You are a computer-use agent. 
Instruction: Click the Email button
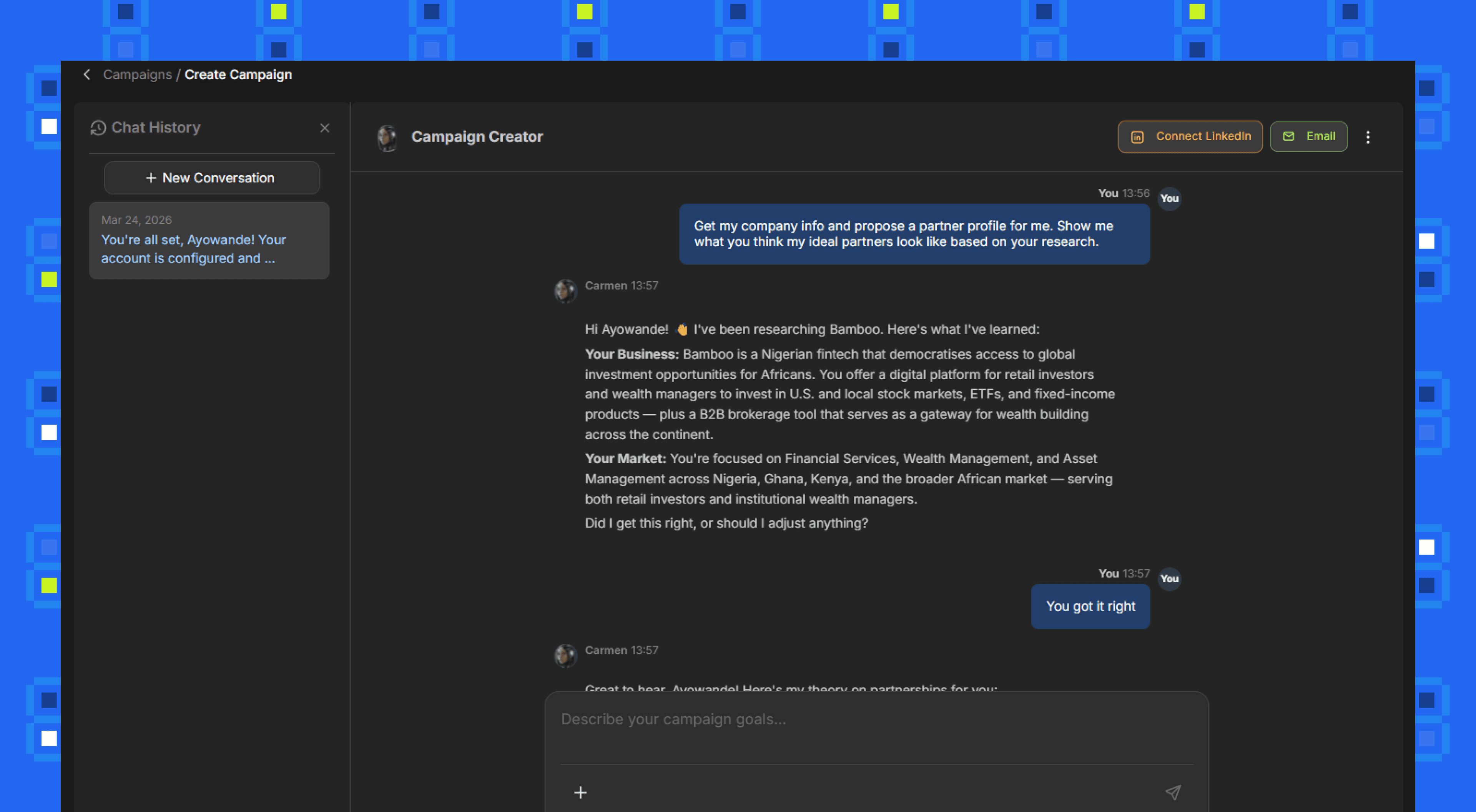[1308, 136]
